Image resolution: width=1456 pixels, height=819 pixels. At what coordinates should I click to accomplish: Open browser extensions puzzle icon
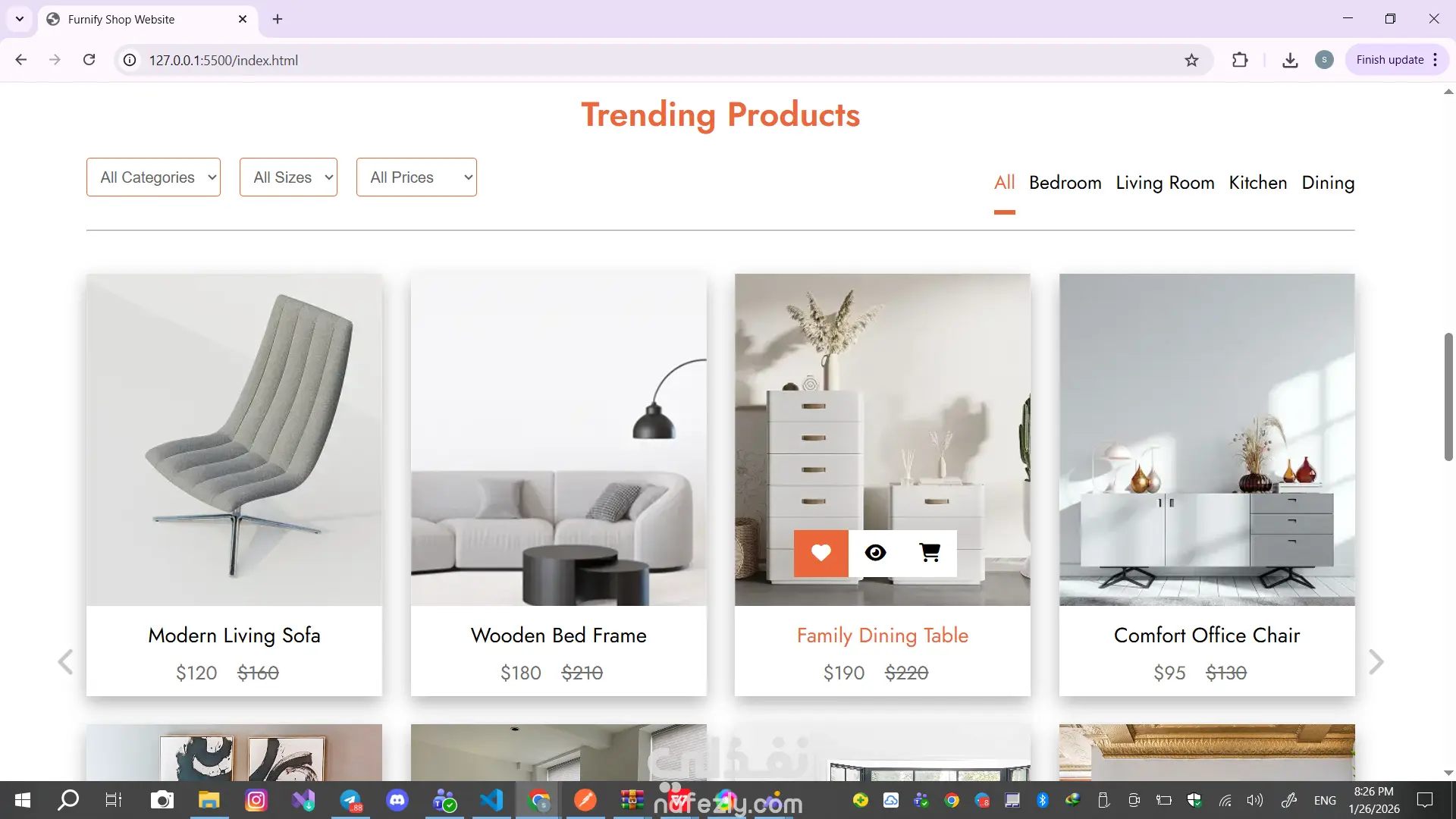(x=1240, y=60)
